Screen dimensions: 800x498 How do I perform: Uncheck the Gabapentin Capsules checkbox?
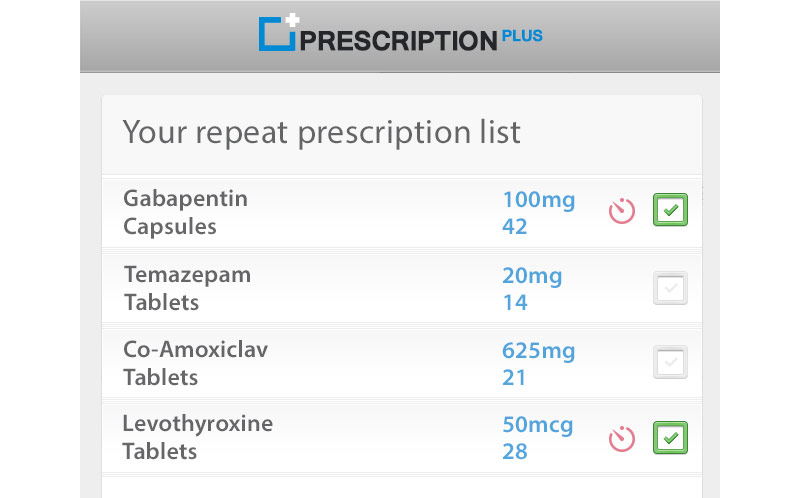[670, 211]
